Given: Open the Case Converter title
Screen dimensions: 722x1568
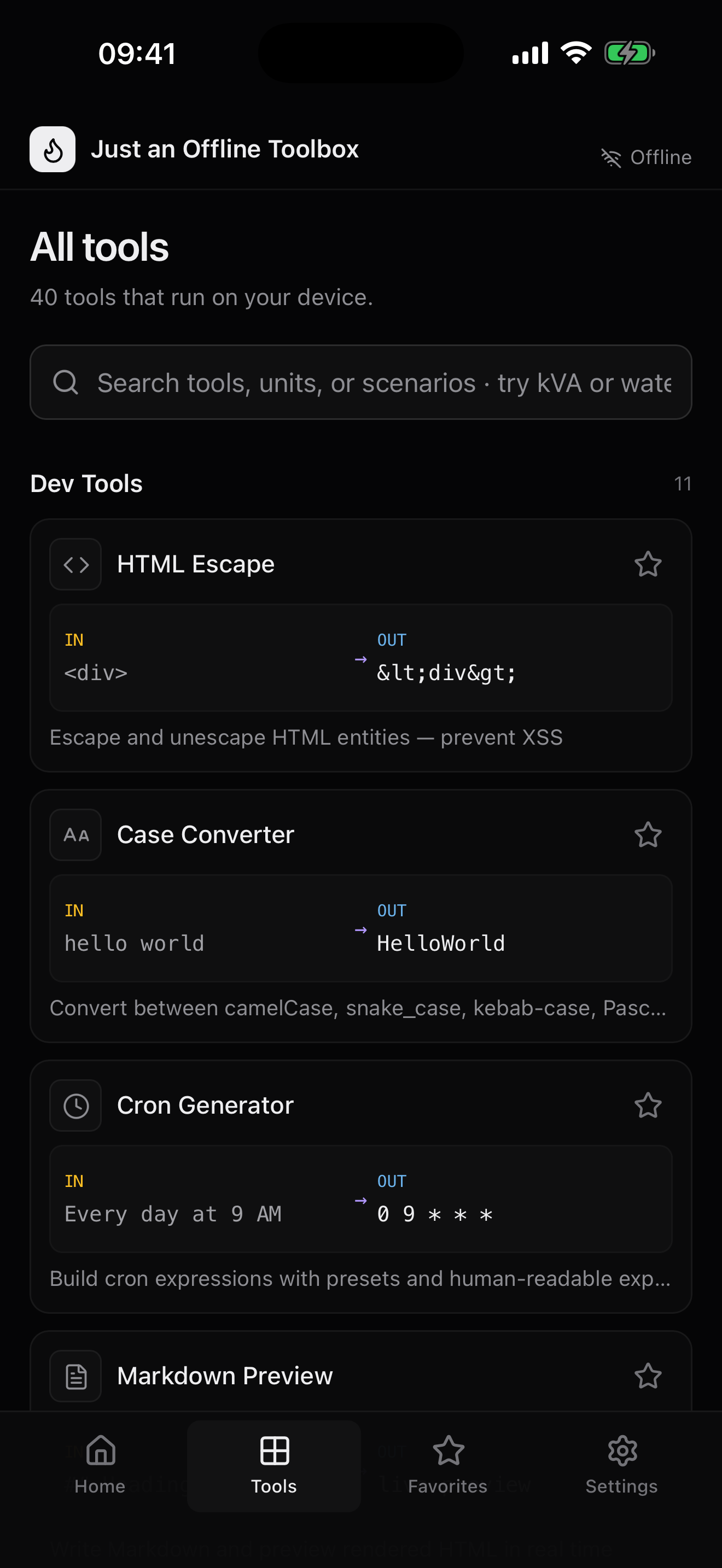Looking at the screenshot, I should [x=205, y=834].
